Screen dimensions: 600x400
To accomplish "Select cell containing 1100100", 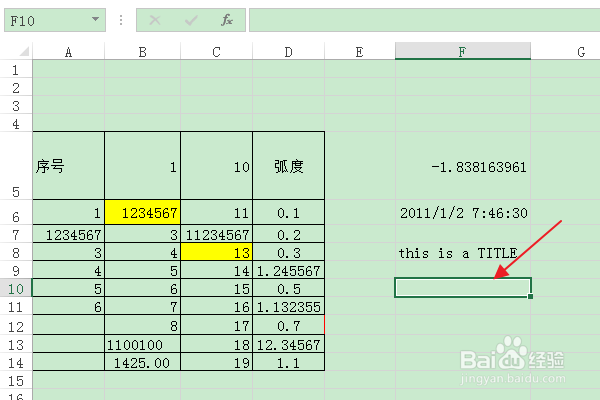I will pos(142,344).
